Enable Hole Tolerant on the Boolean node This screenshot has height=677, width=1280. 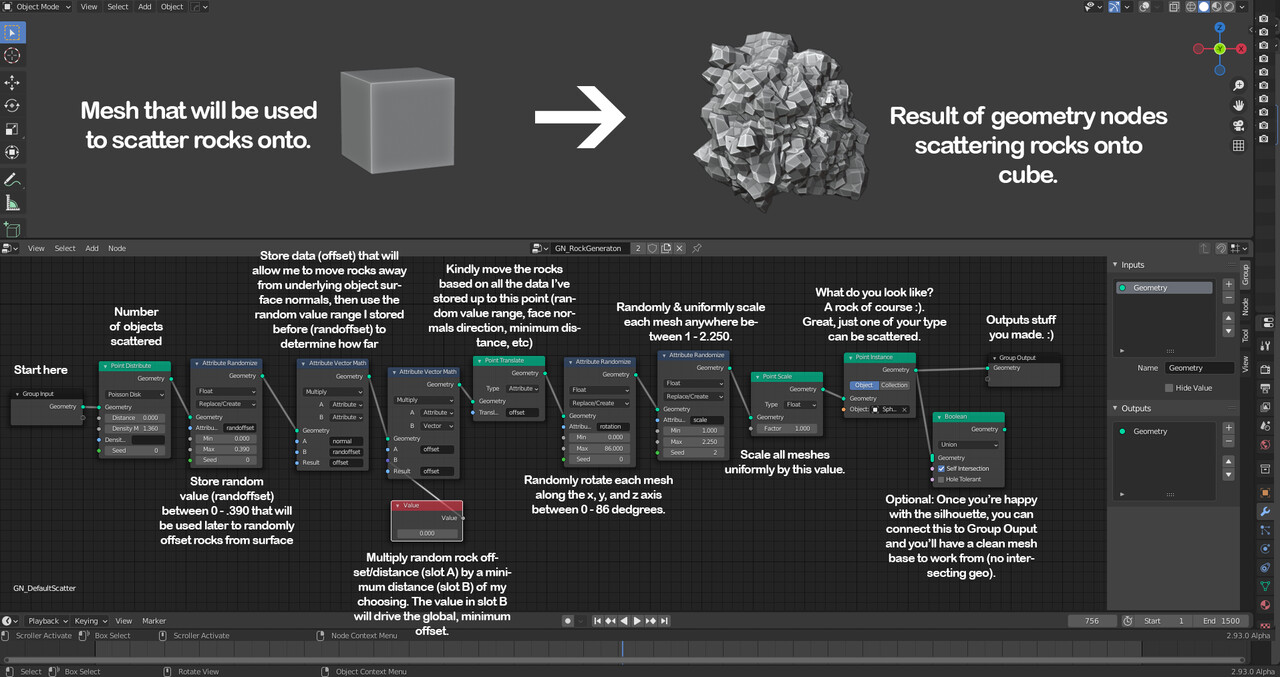[x=941, y=479]
